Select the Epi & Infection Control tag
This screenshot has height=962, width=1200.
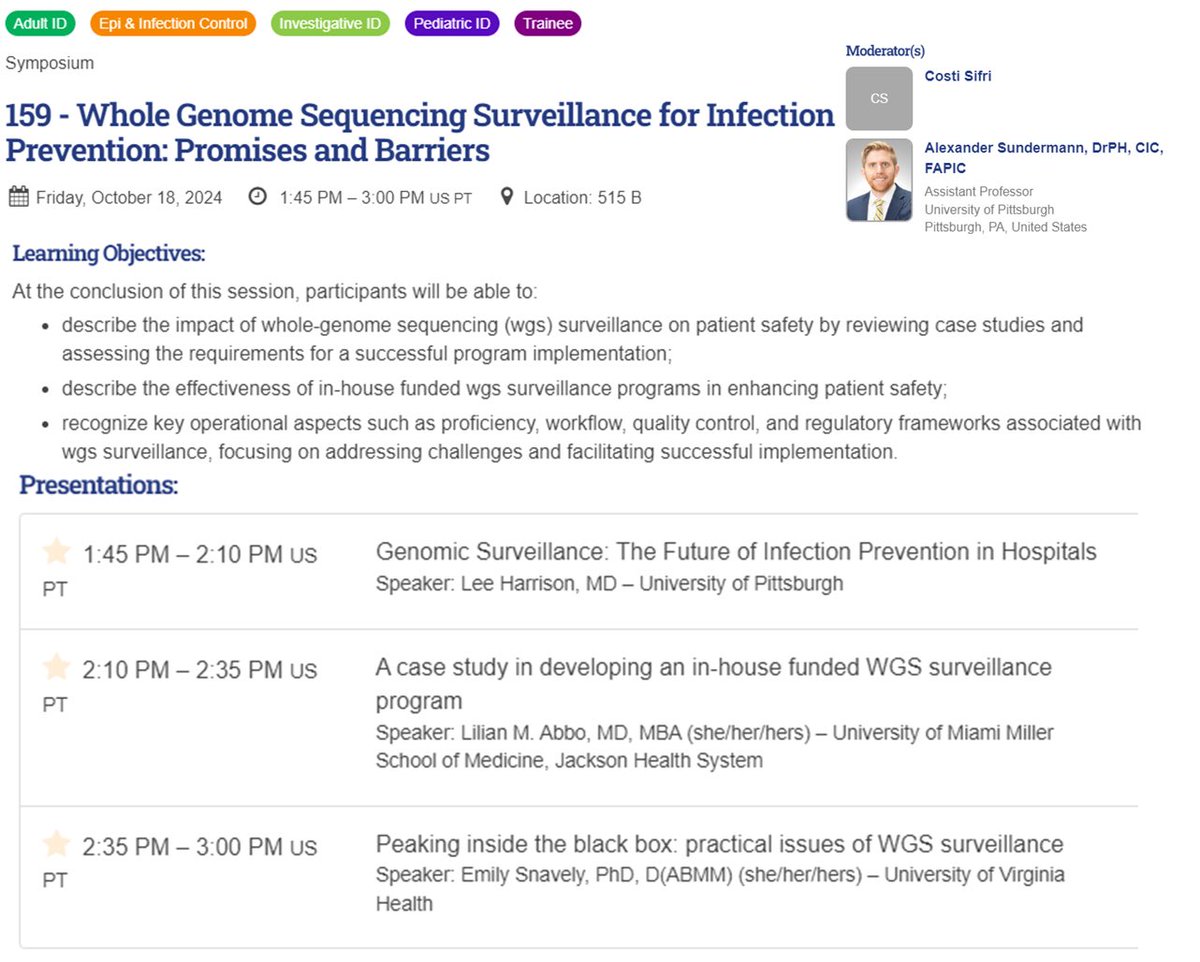(x=173, y=23)
